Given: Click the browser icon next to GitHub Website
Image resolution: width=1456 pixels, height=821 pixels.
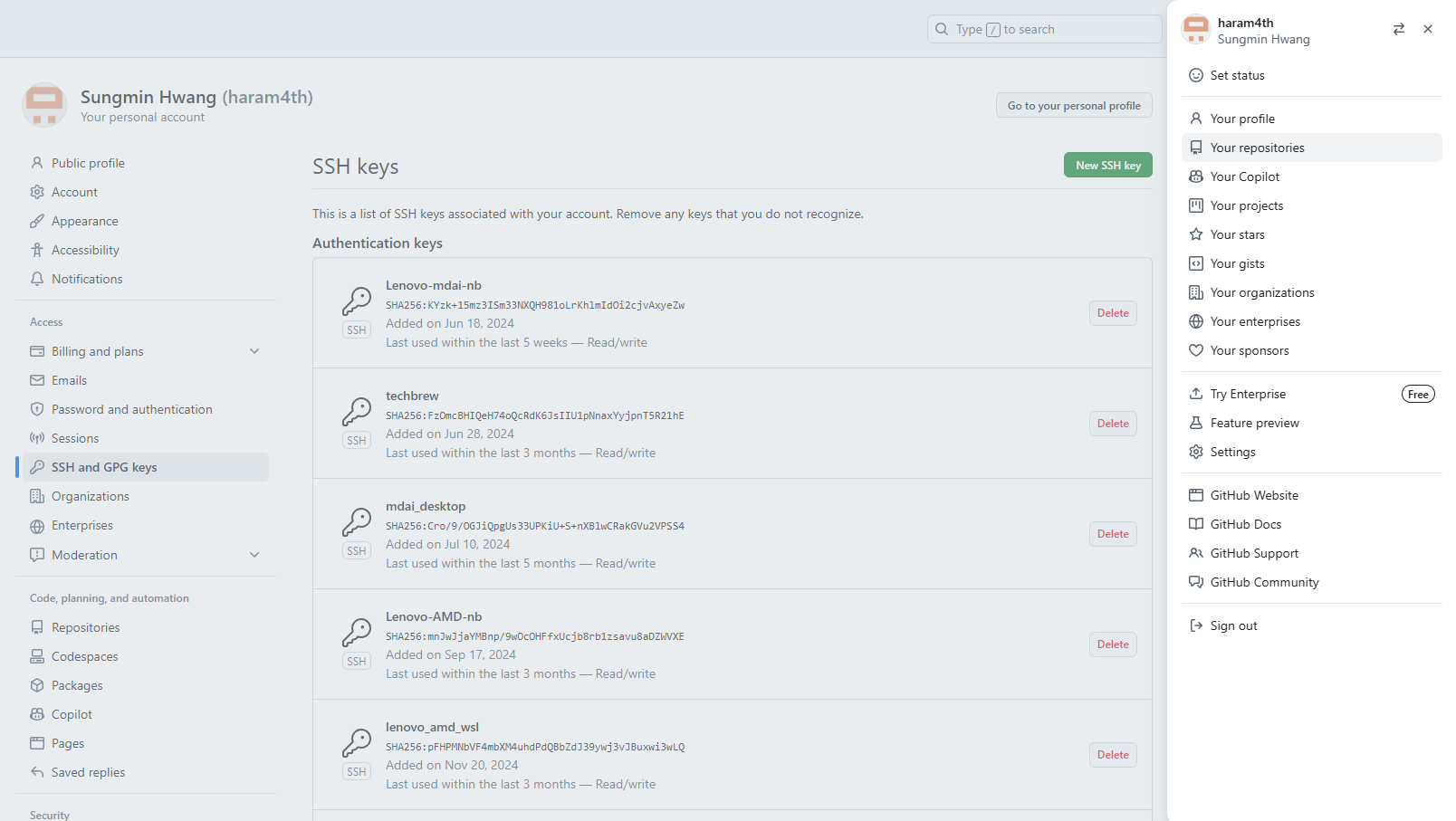Looking at the screenshot, I should pyautogui.click(x=1196, y=495).
